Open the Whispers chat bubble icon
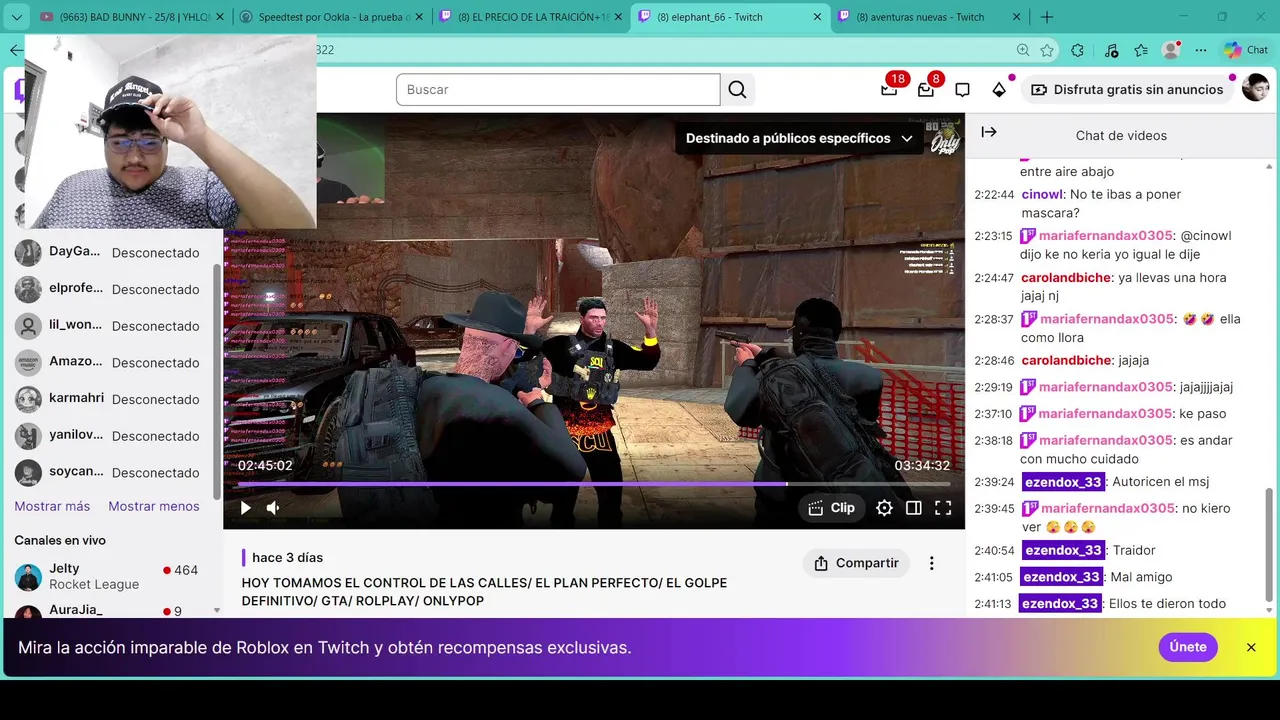 point(962,90)
